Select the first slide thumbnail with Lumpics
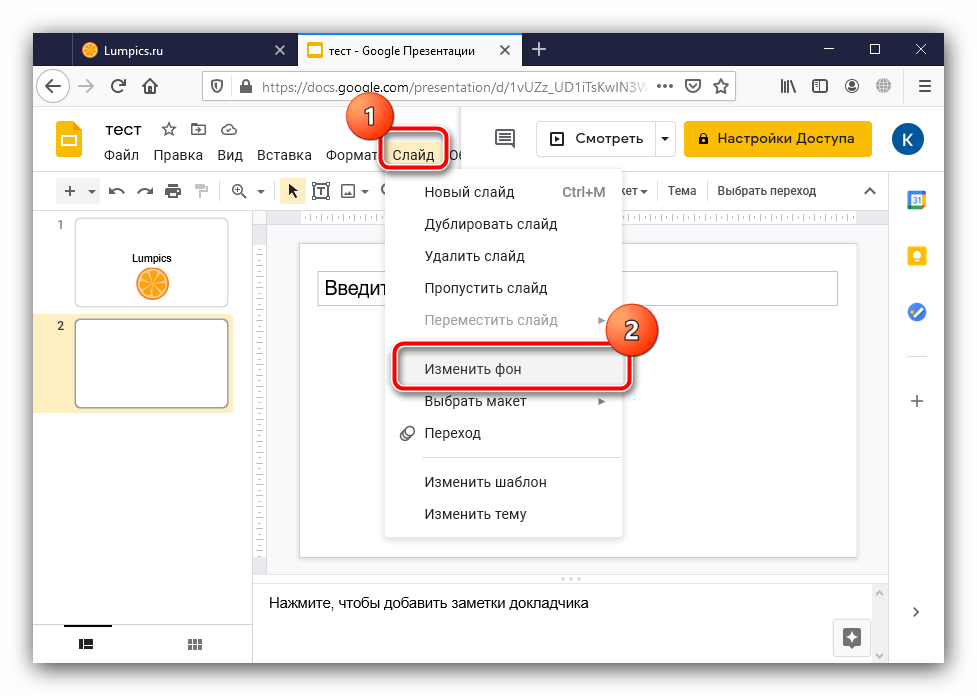Image resolution: width=977 pixels, height=696 pixels. pyautogui.click(x=152, y=263)
